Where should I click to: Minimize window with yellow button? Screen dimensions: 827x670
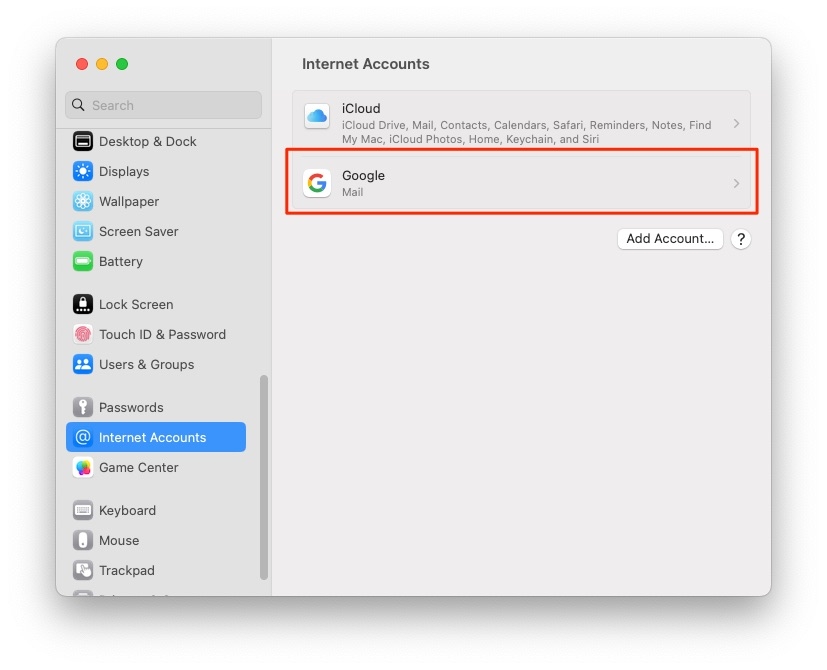pyautogui.click(x=102, y=64)
